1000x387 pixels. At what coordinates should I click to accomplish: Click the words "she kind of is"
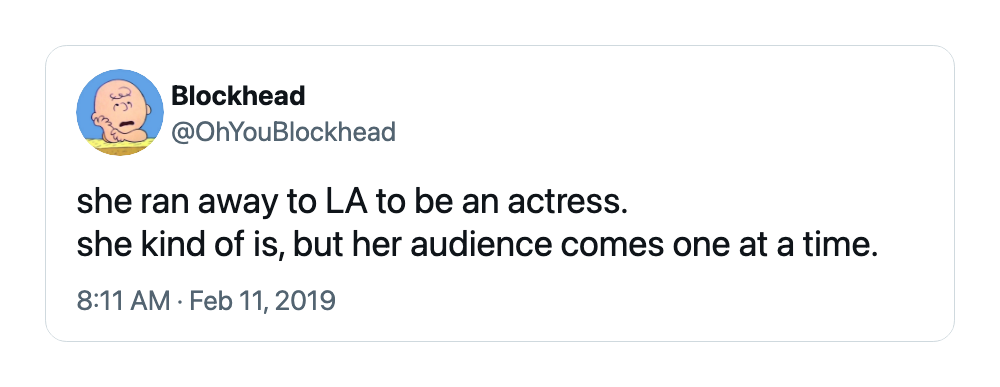(177, 245)
